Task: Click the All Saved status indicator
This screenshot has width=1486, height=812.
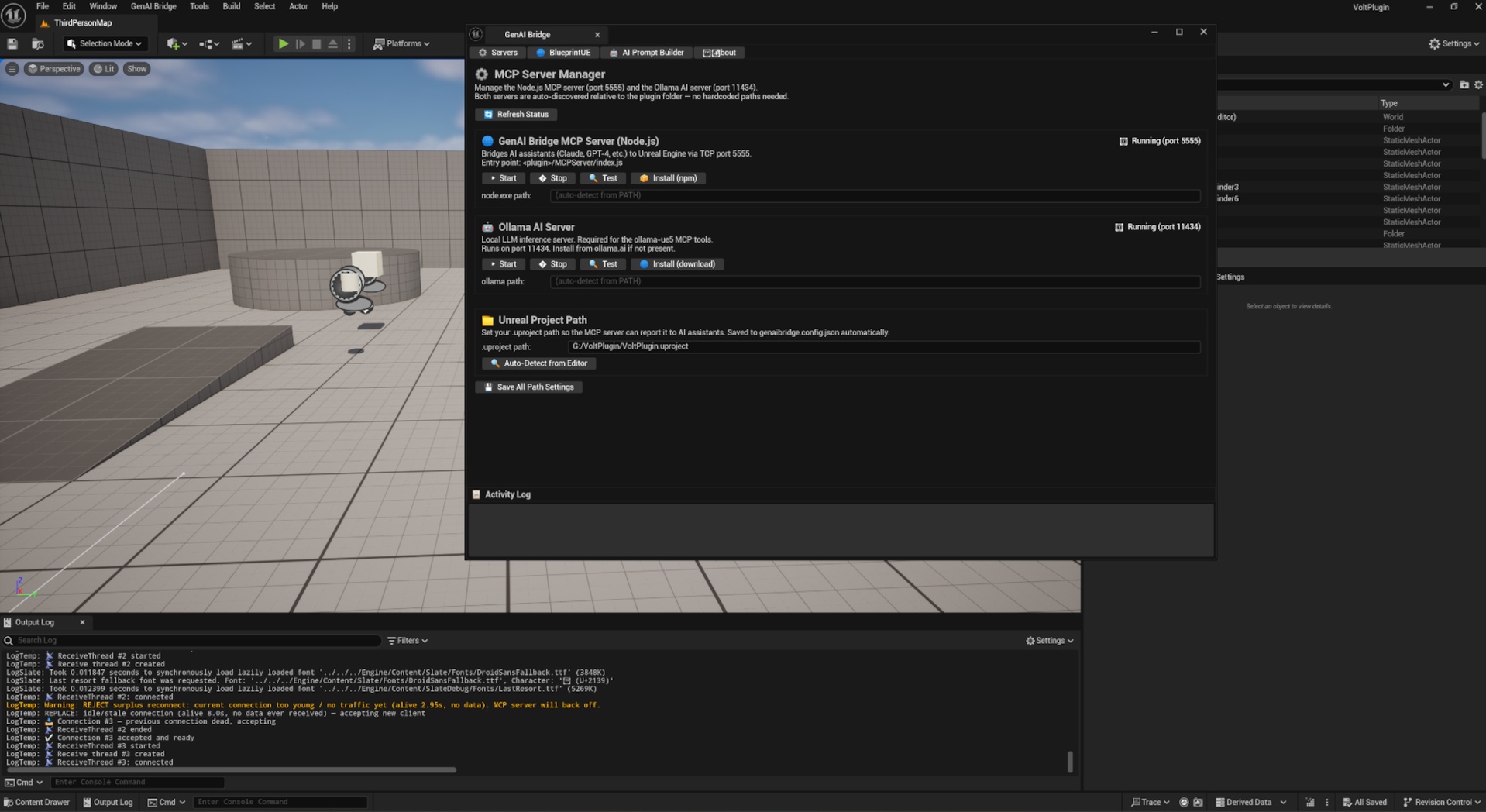Action: click(1364, 803)
